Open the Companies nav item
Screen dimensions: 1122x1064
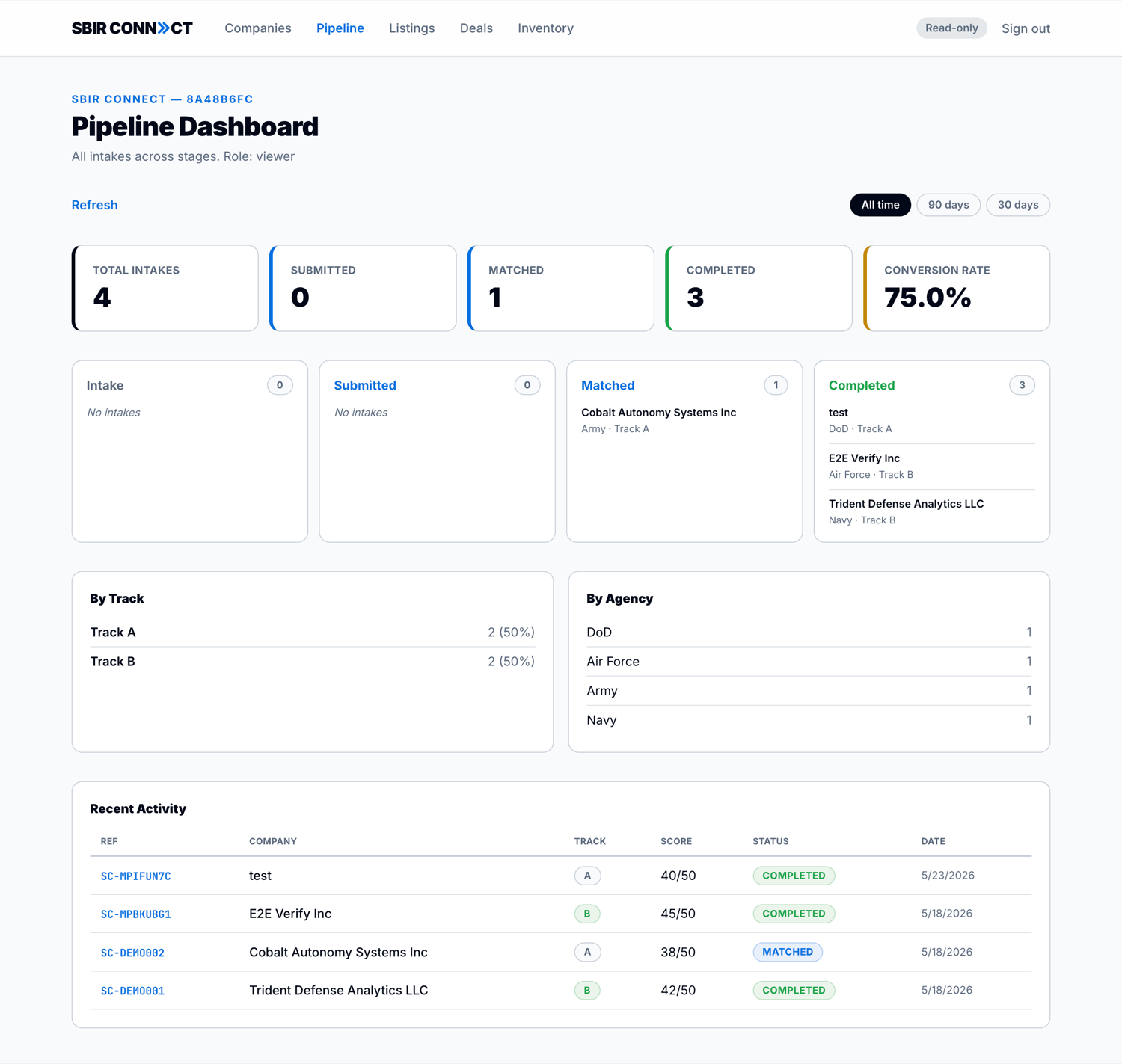(258, 28)
